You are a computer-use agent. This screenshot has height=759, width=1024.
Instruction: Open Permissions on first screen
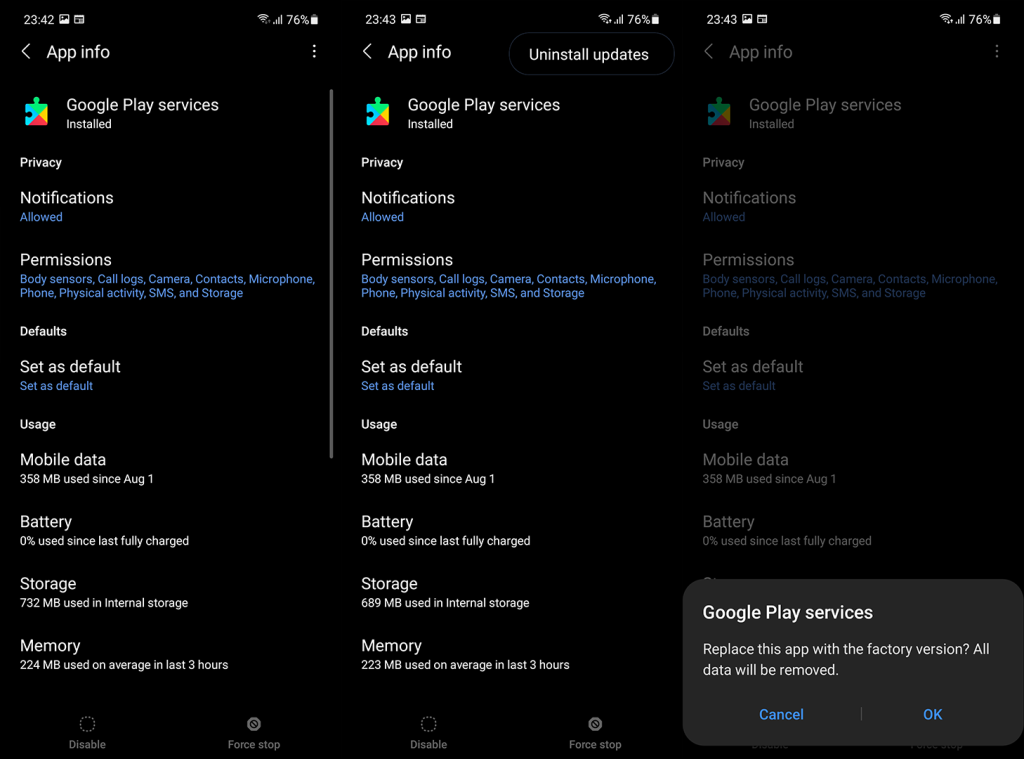167,276
